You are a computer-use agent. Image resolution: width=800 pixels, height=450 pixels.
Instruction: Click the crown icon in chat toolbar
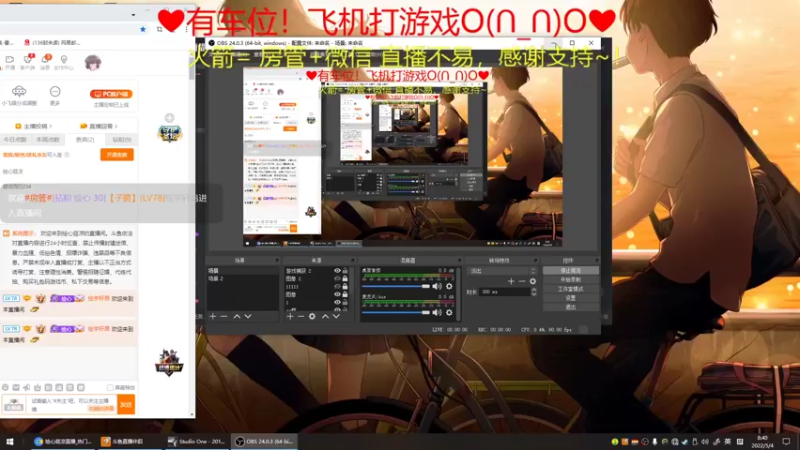coord(37,388)
